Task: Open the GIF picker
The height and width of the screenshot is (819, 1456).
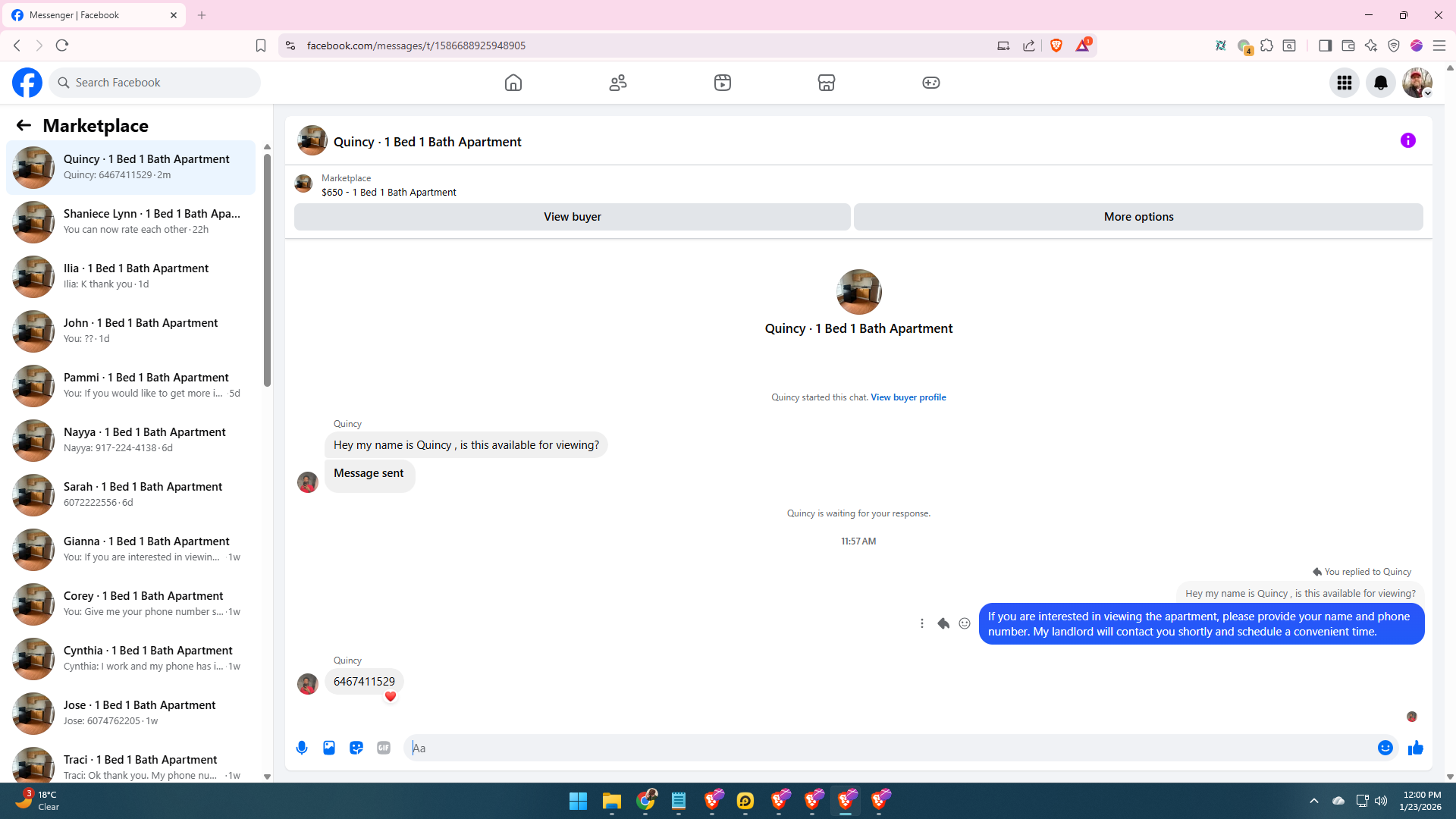Action: point(384,748)
